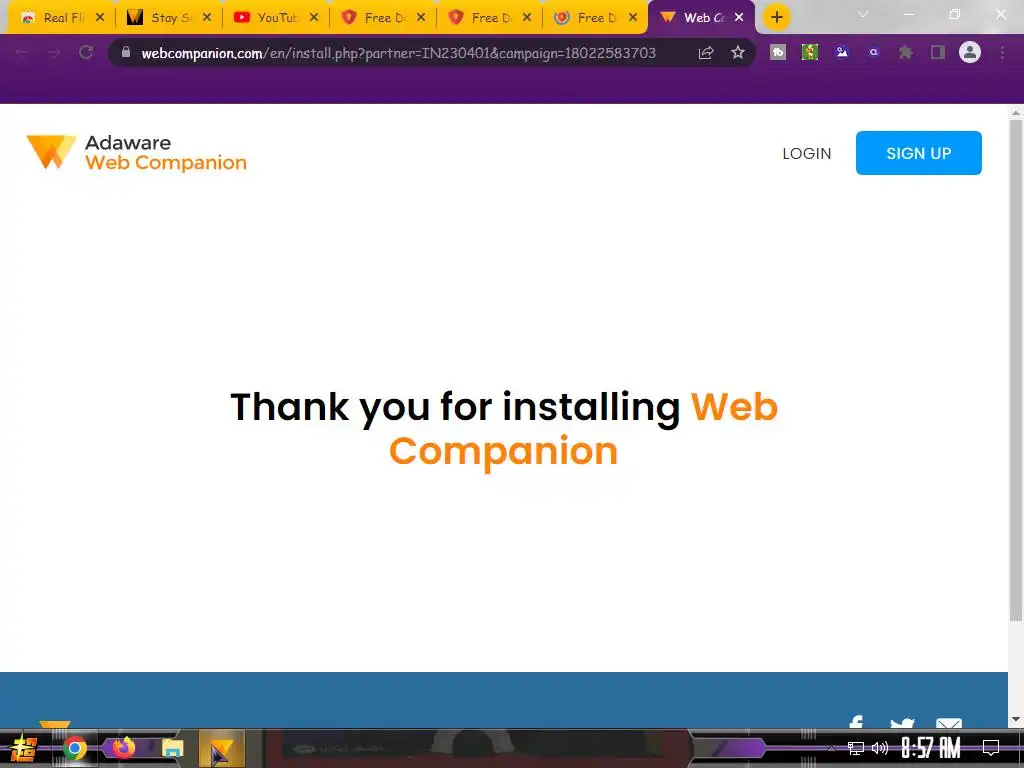Click the 8:57 AM clock
This screenshot has width=1024, height=768.
click(931, 748)
